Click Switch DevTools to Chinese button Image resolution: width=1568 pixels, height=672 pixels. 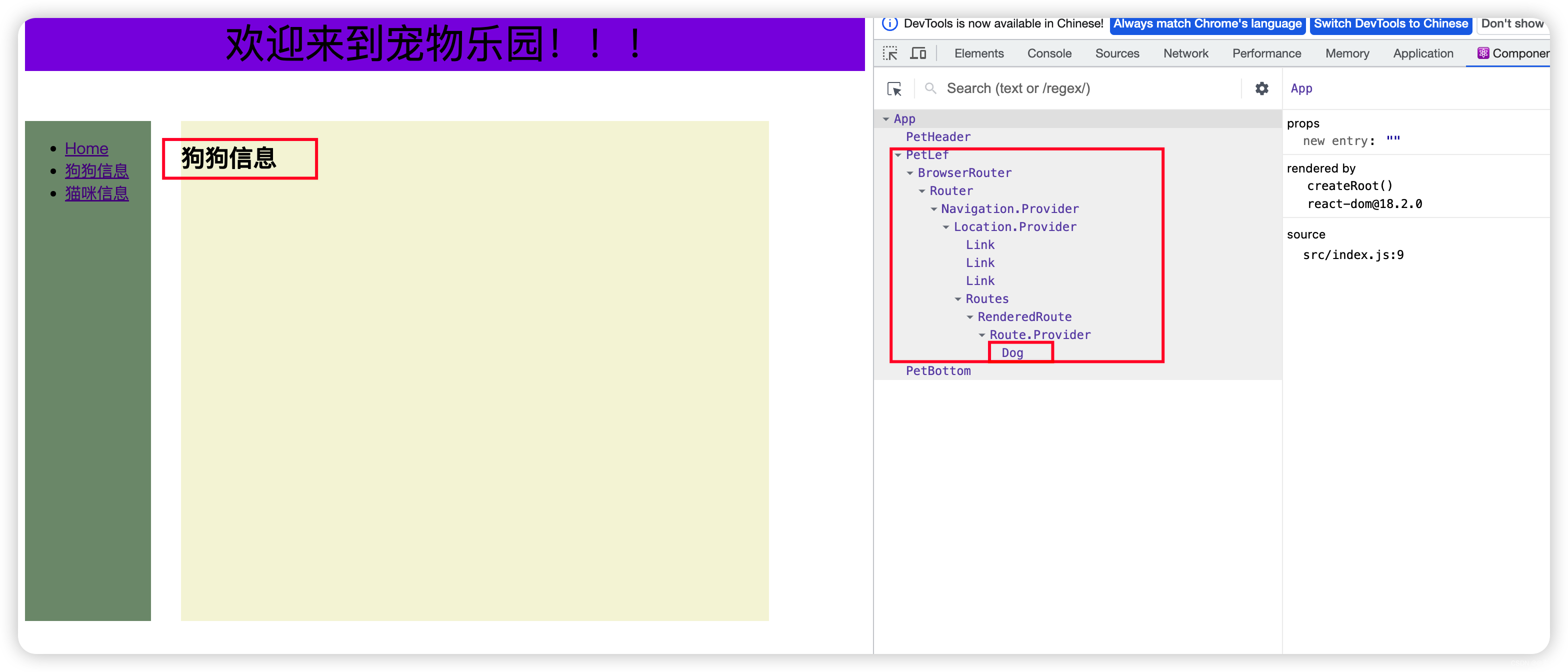[1390, 24]
